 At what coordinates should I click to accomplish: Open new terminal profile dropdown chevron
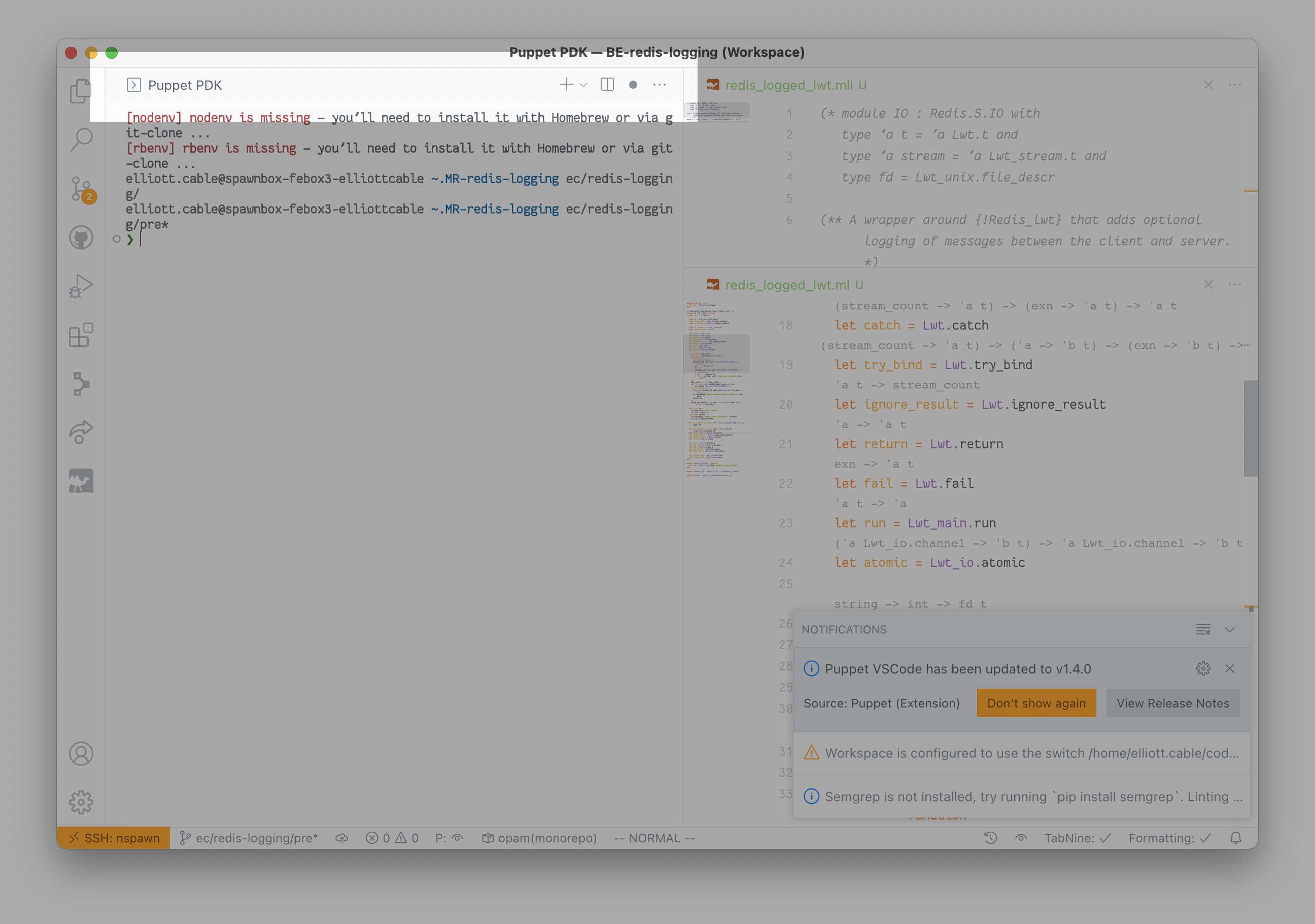[583, 85]
